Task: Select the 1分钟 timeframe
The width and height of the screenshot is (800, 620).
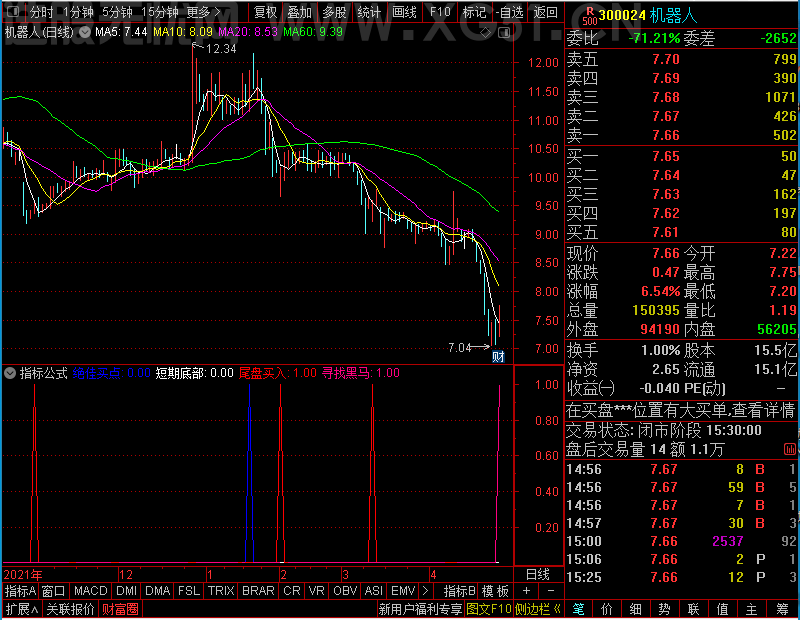Action: (x=78, y=12)
